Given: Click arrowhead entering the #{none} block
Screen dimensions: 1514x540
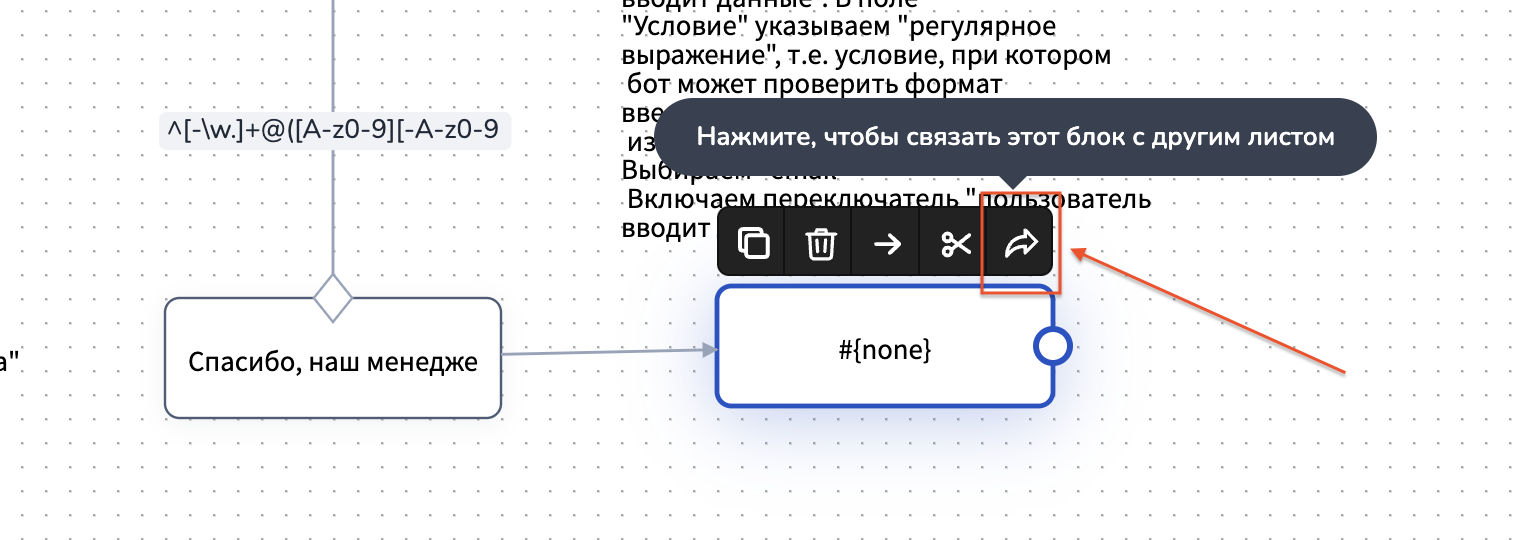Looking at the screenshot, I should [x=710, y=349].
